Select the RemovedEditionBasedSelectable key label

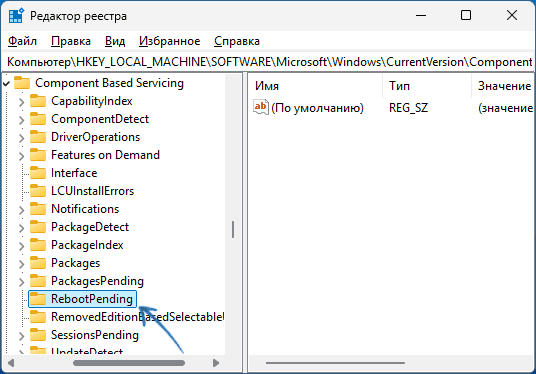138,317
